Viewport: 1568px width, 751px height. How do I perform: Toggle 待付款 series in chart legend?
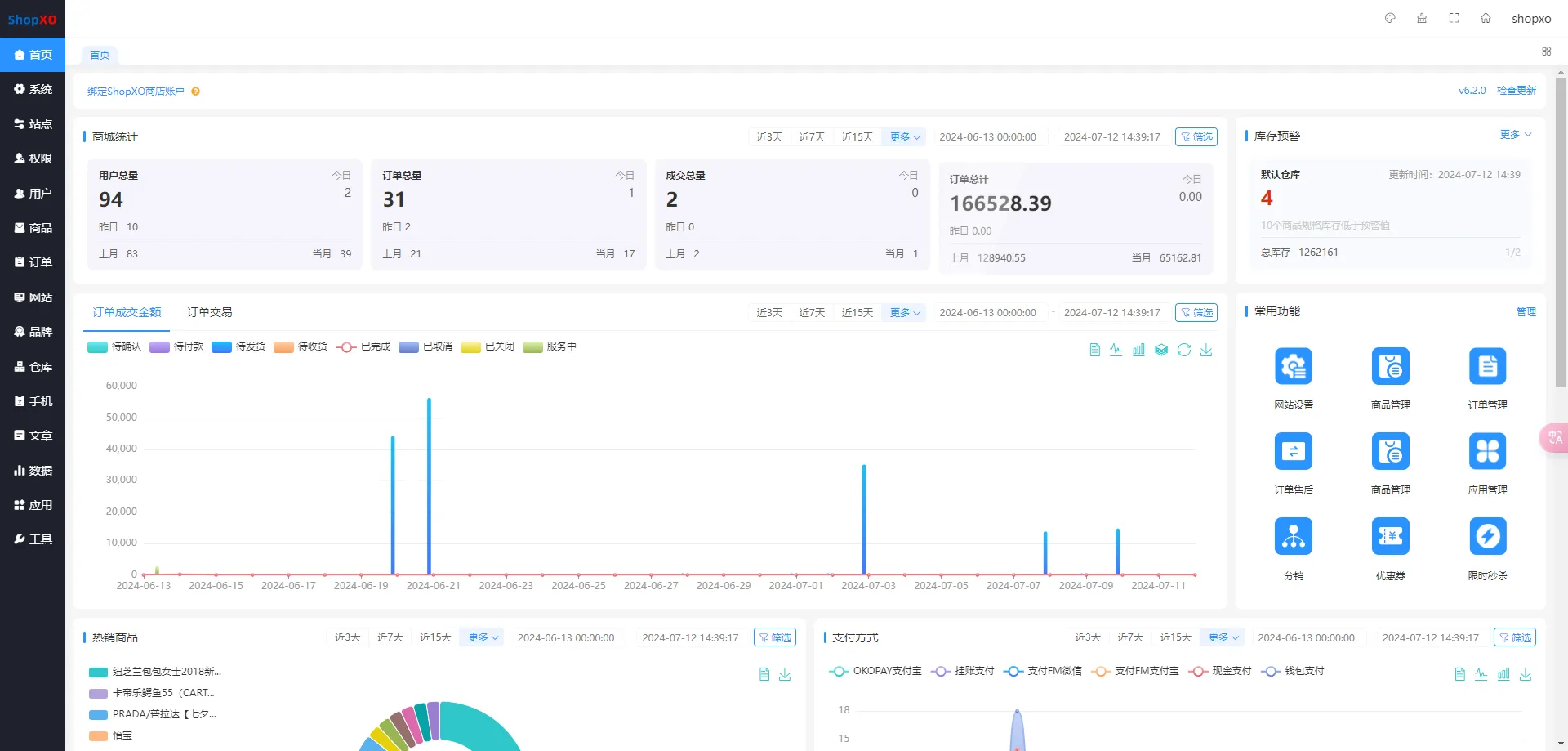tap(176, 346)
